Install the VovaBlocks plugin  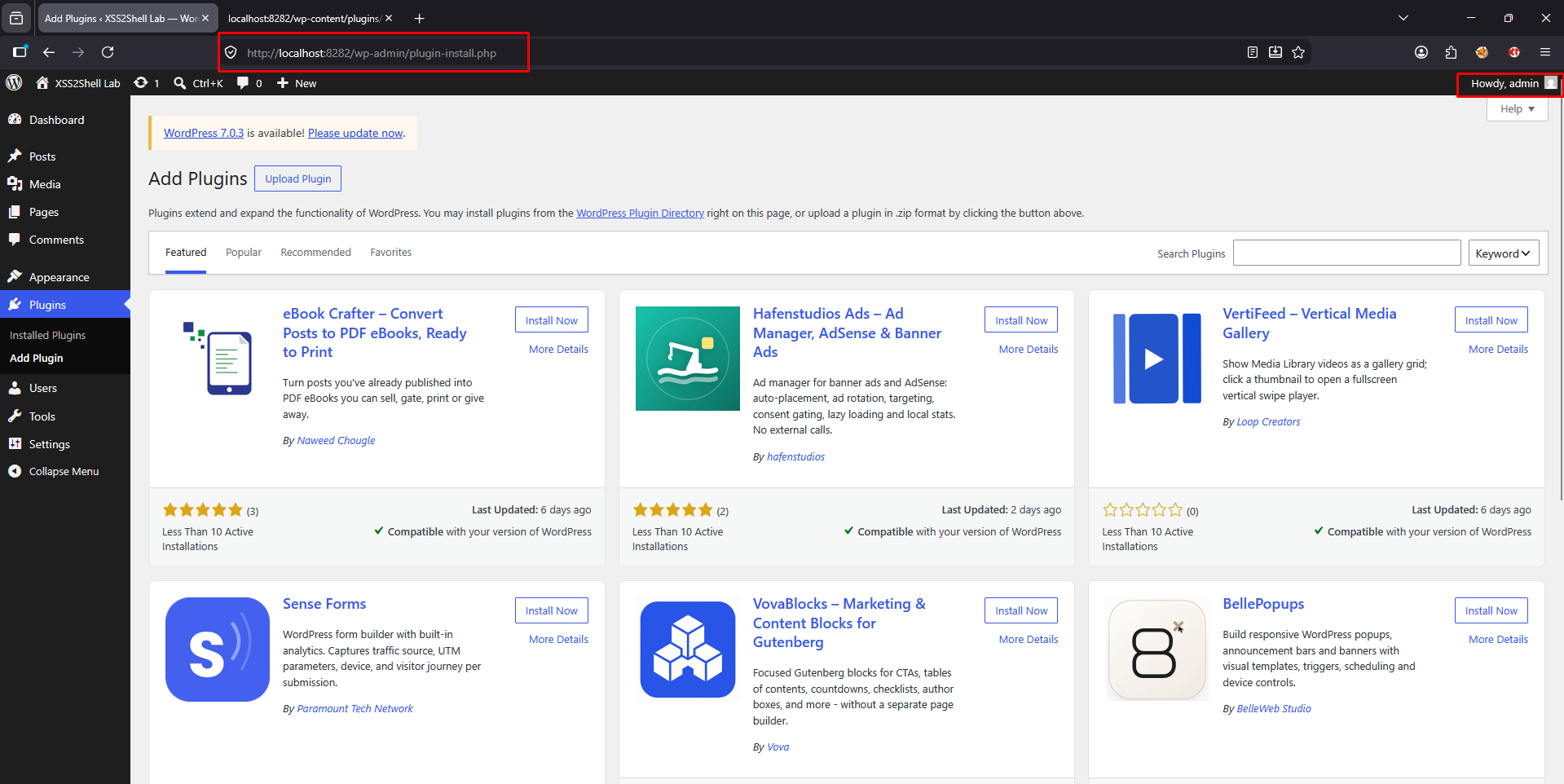pos(1021,610)
